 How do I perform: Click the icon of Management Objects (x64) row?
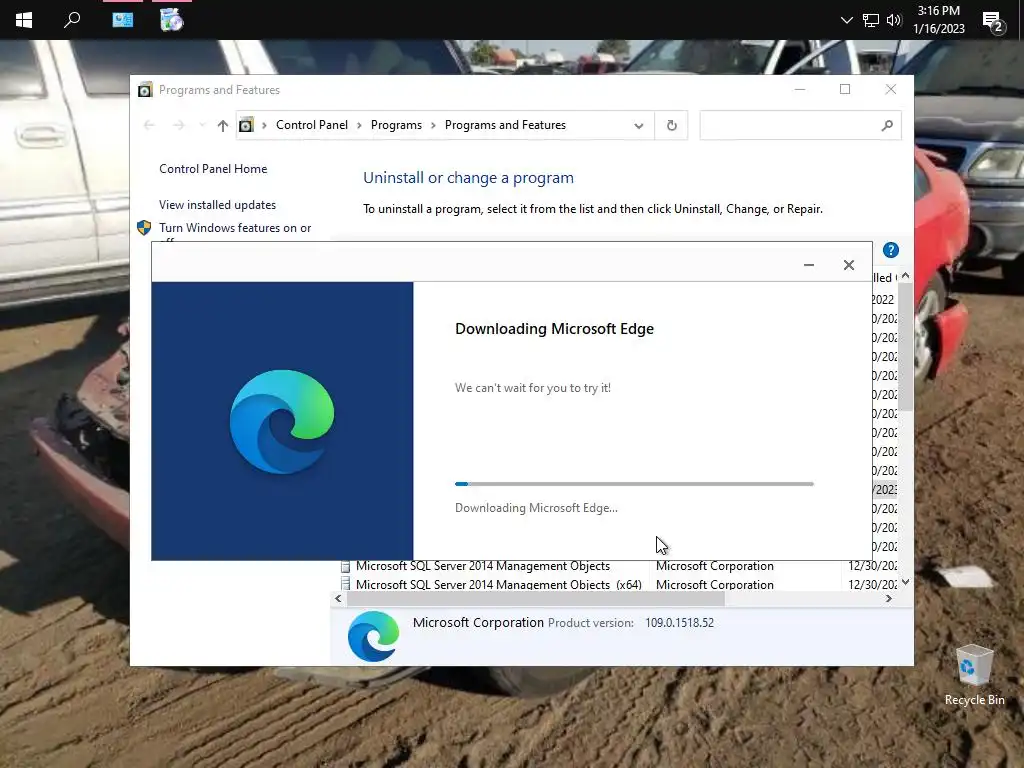(x=345, y=584)
